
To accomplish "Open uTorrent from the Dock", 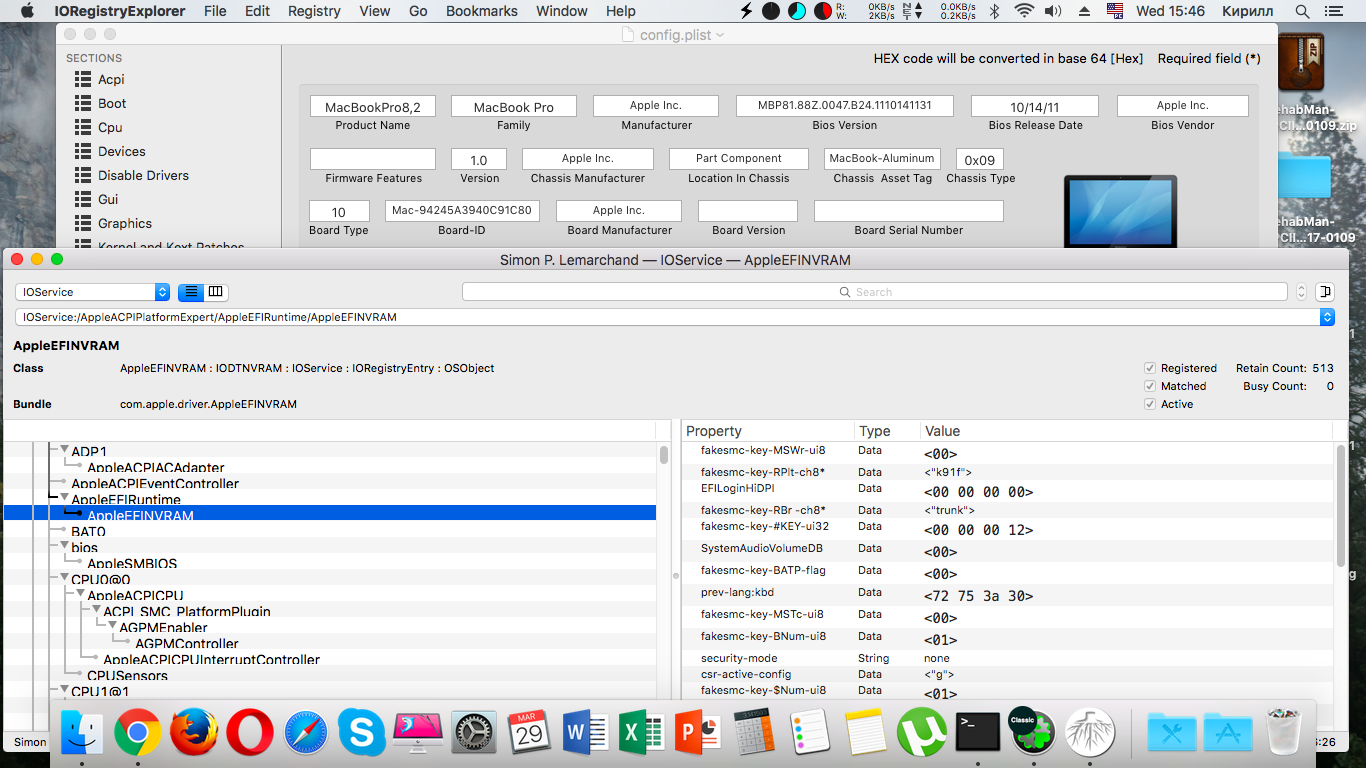I will pyautogui.click(x=922, y=733).
